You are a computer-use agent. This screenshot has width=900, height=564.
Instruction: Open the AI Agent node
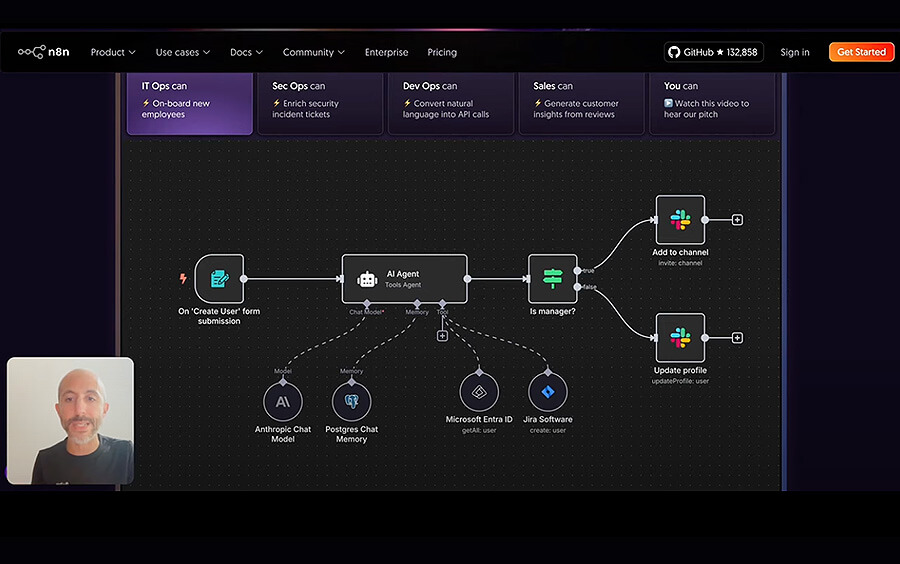coord(404,279)
